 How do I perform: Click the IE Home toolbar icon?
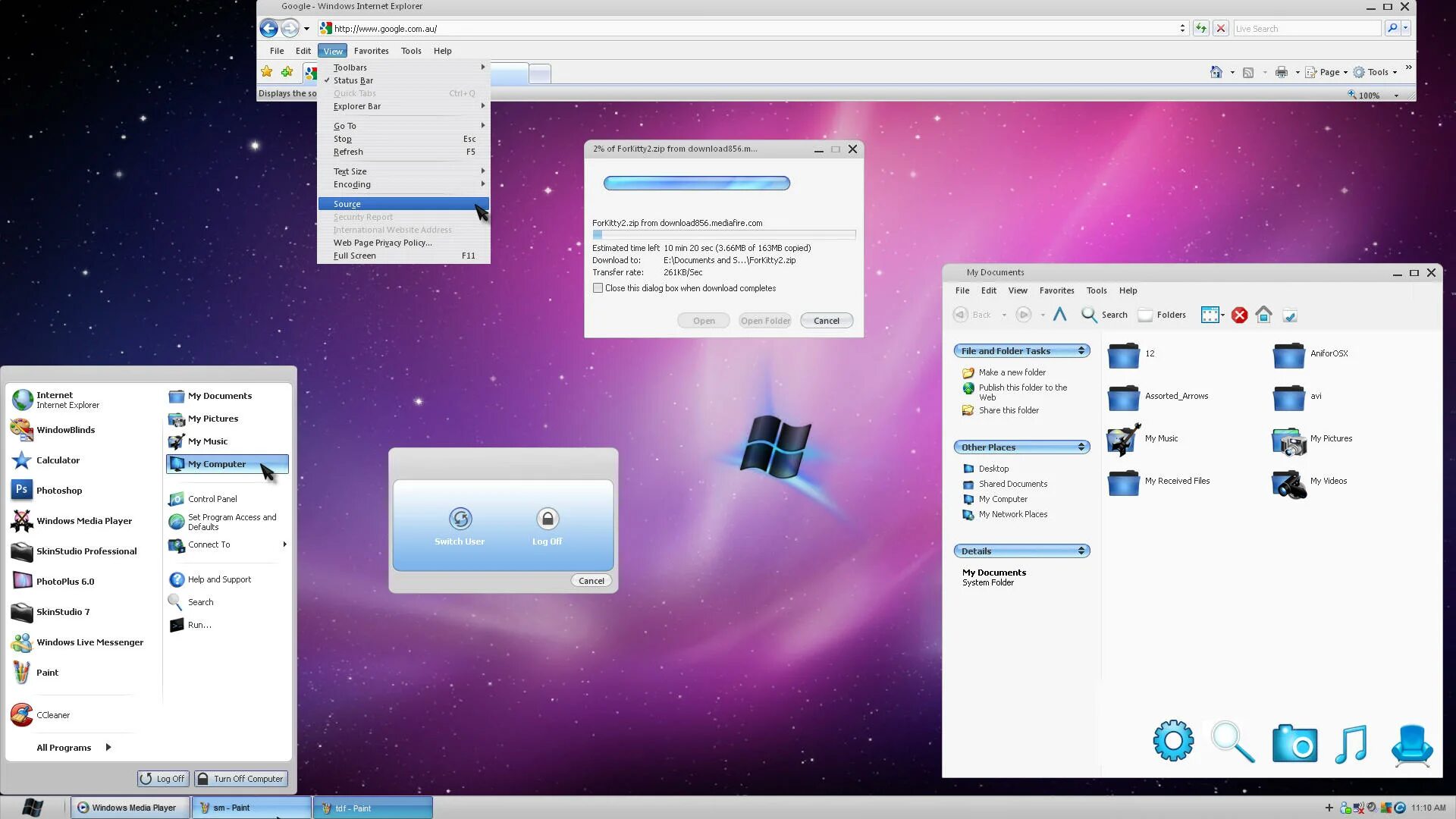coord(1216,72)
